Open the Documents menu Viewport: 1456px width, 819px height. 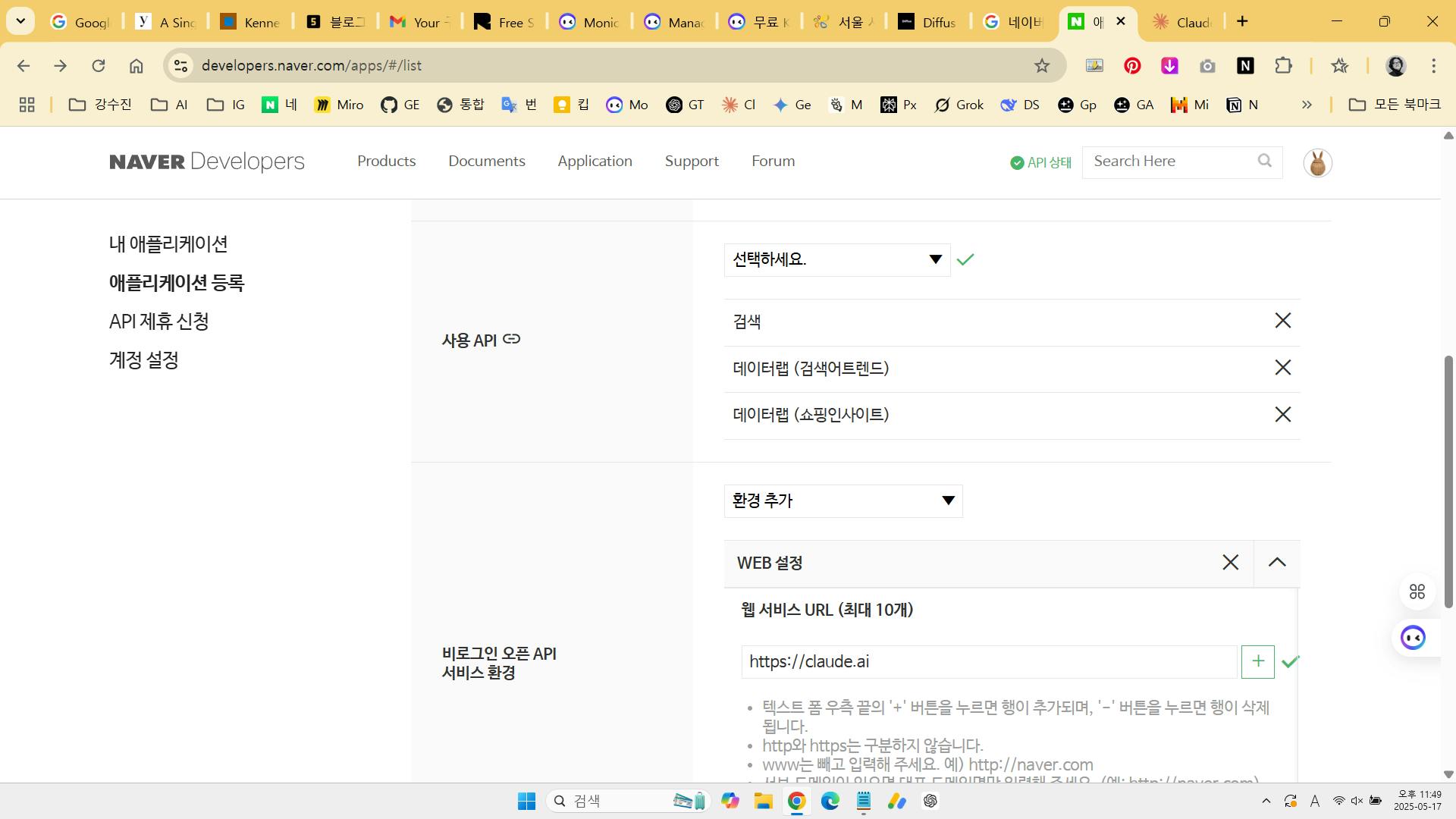tap(486, 162)
